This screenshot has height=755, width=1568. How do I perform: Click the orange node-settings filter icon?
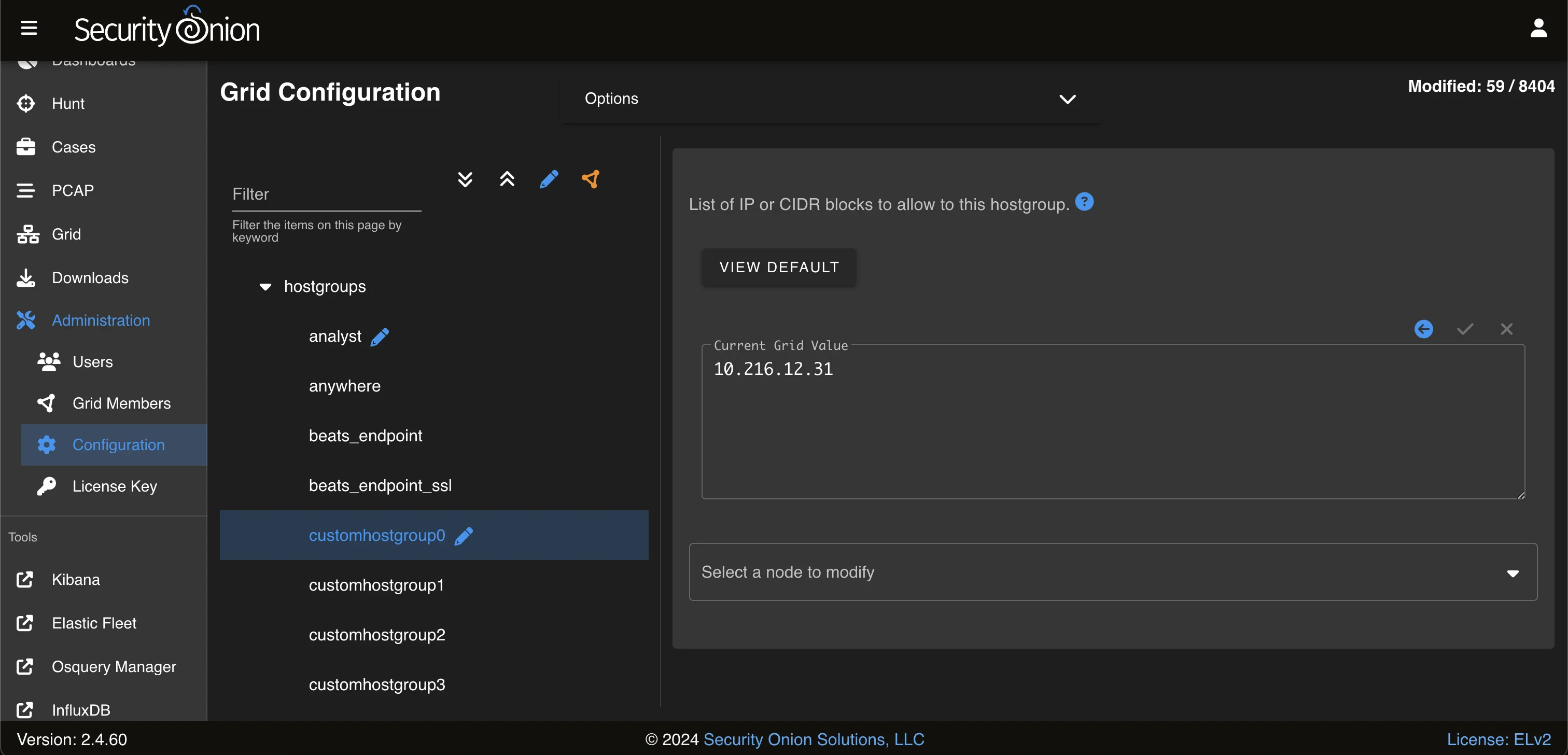point(591,179)
